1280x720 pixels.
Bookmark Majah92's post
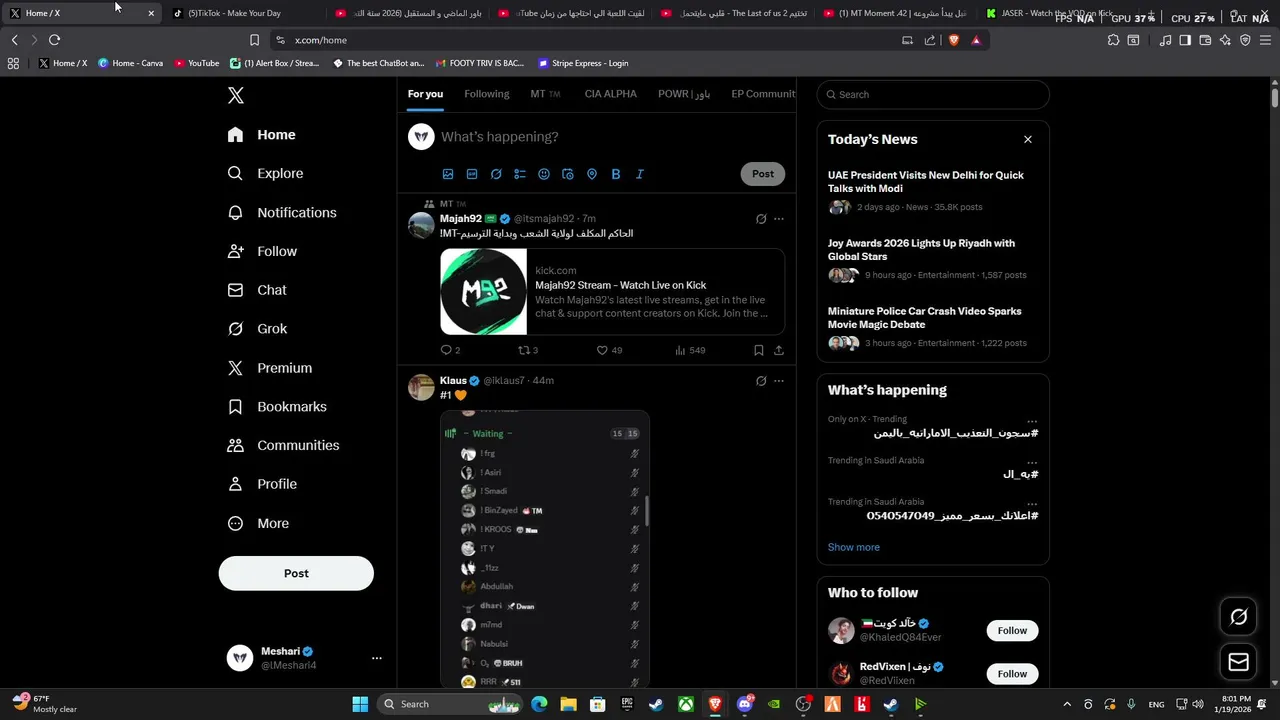759,350
